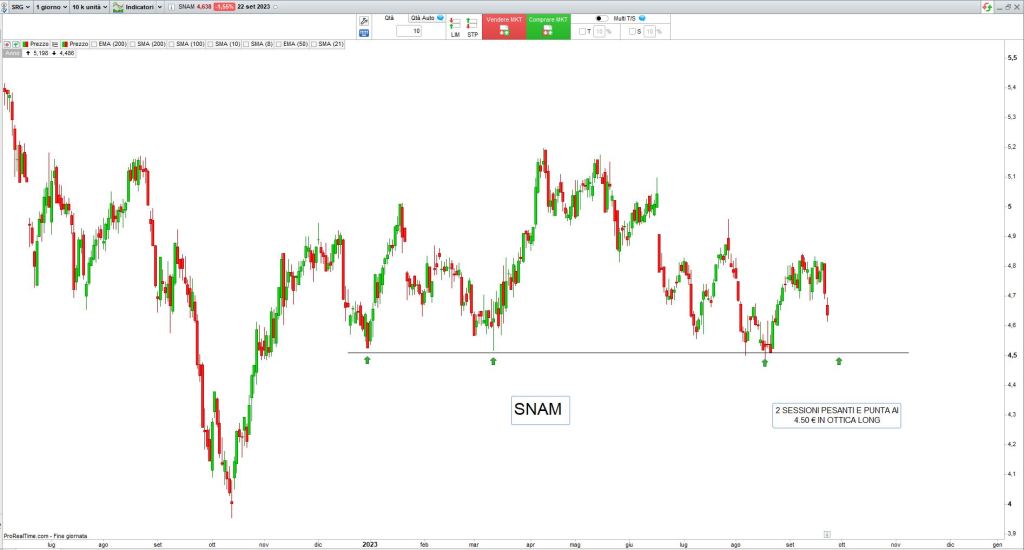Click the small icon on the time axis

(827, 534)
